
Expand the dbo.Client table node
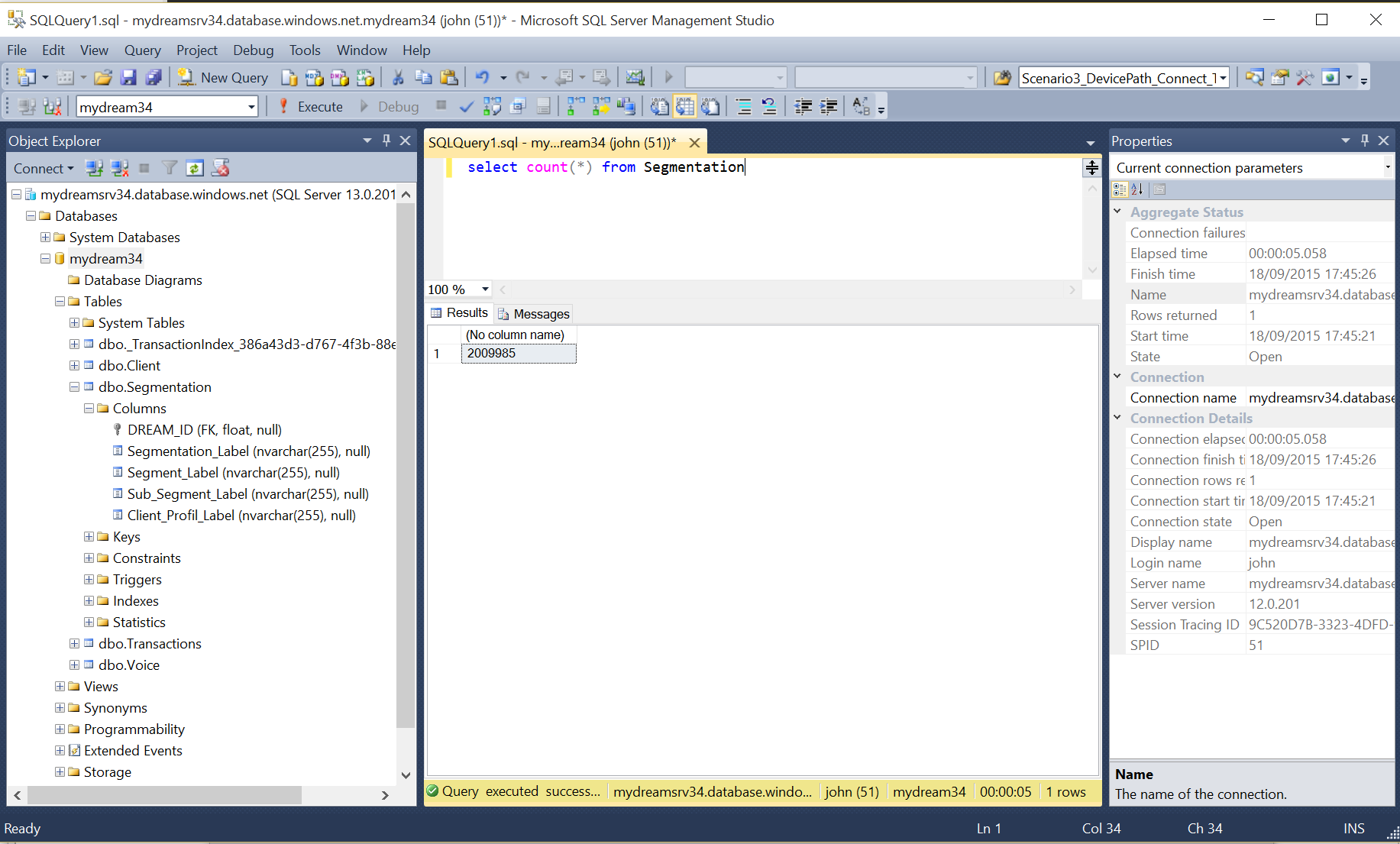tap(74, 366)
